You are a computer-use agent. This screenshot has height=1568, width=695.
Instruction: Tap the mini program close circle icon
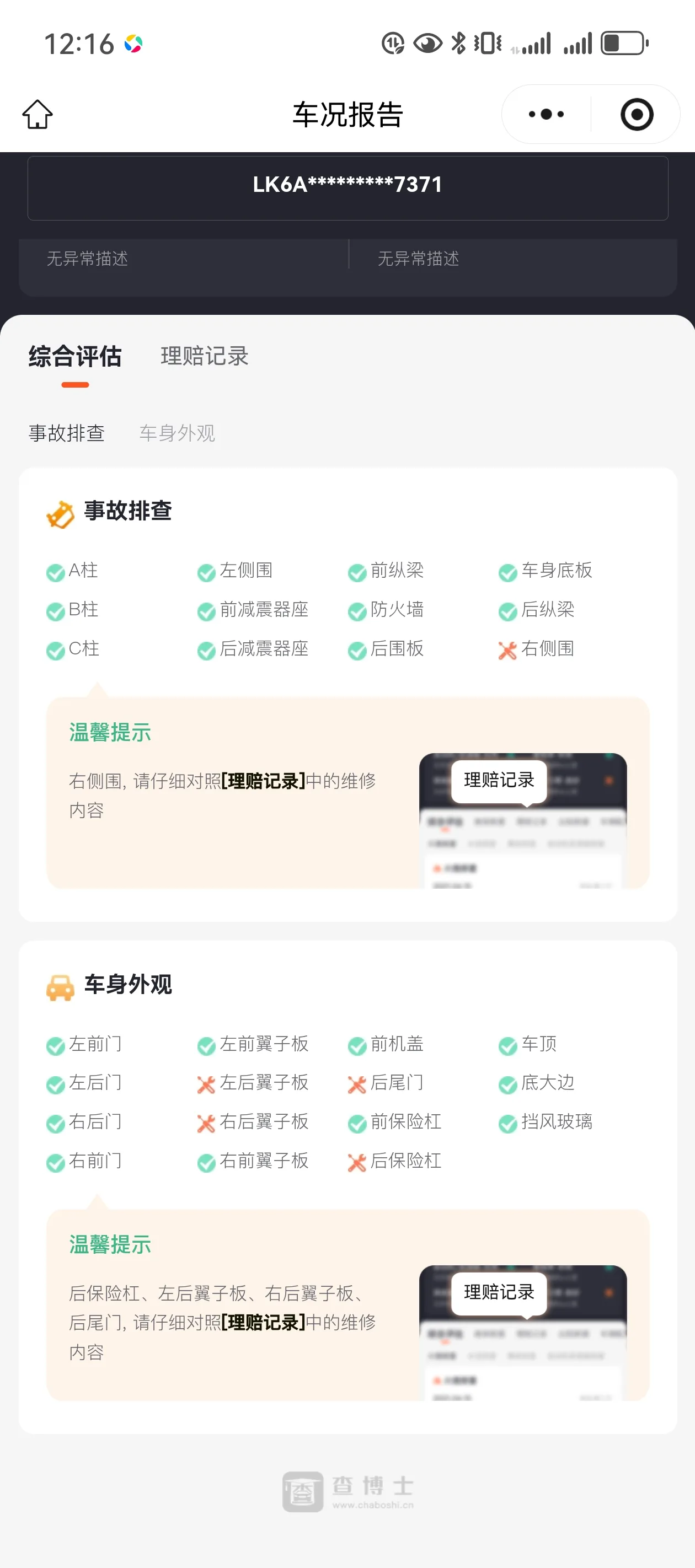[637, 115]
